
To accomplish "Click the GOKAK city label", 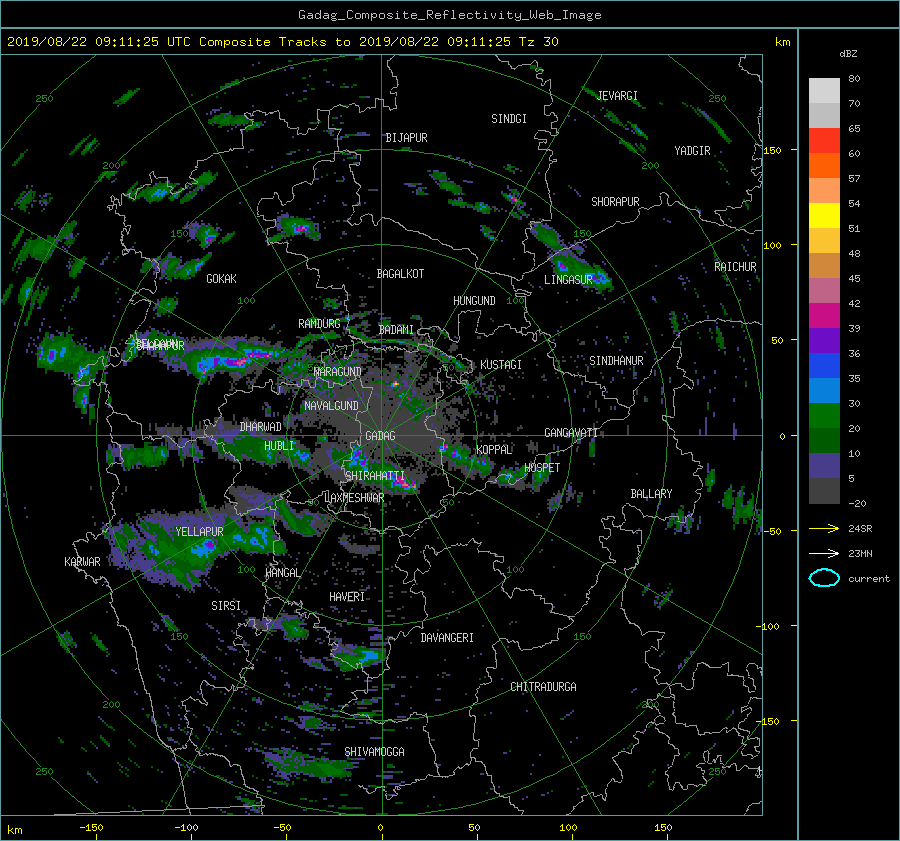I will click(x=222, y=279).
